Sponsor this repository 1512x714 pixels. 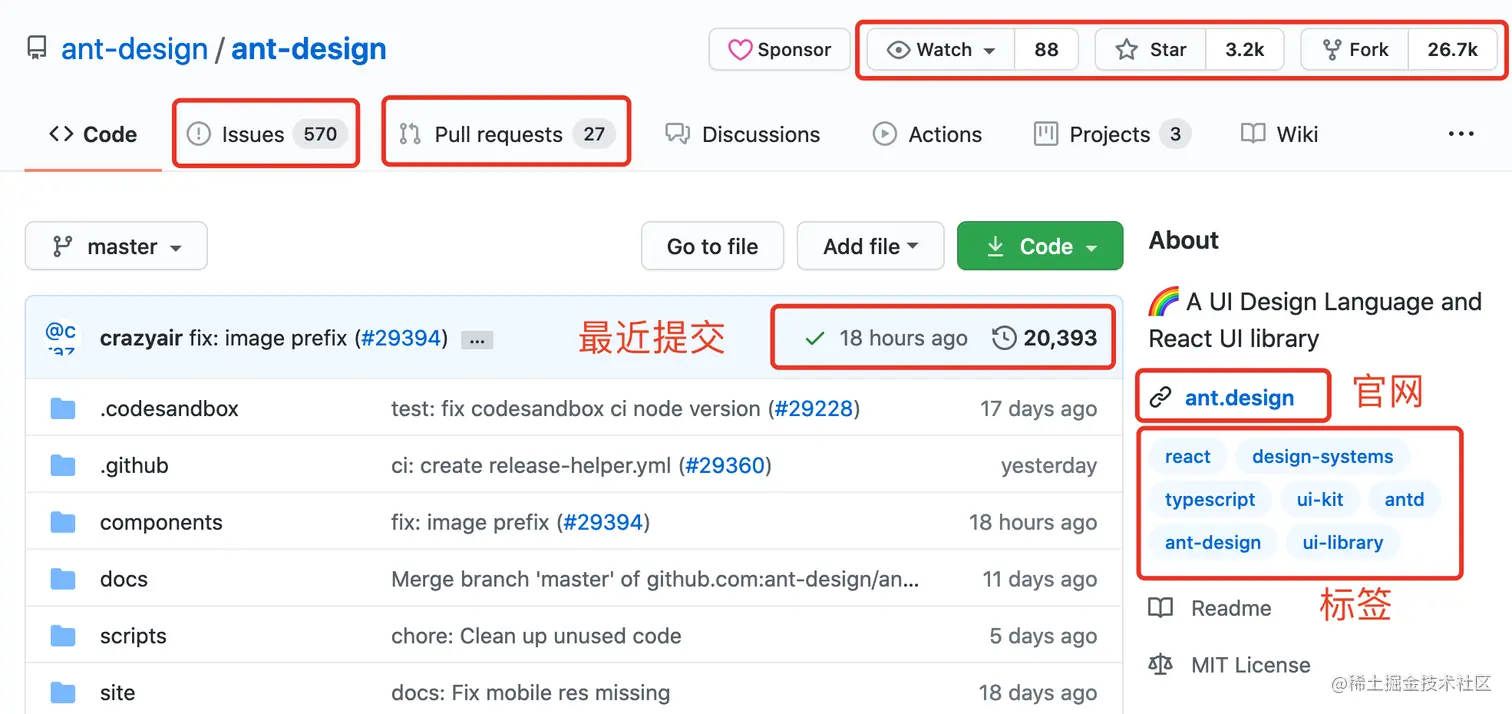780,49
